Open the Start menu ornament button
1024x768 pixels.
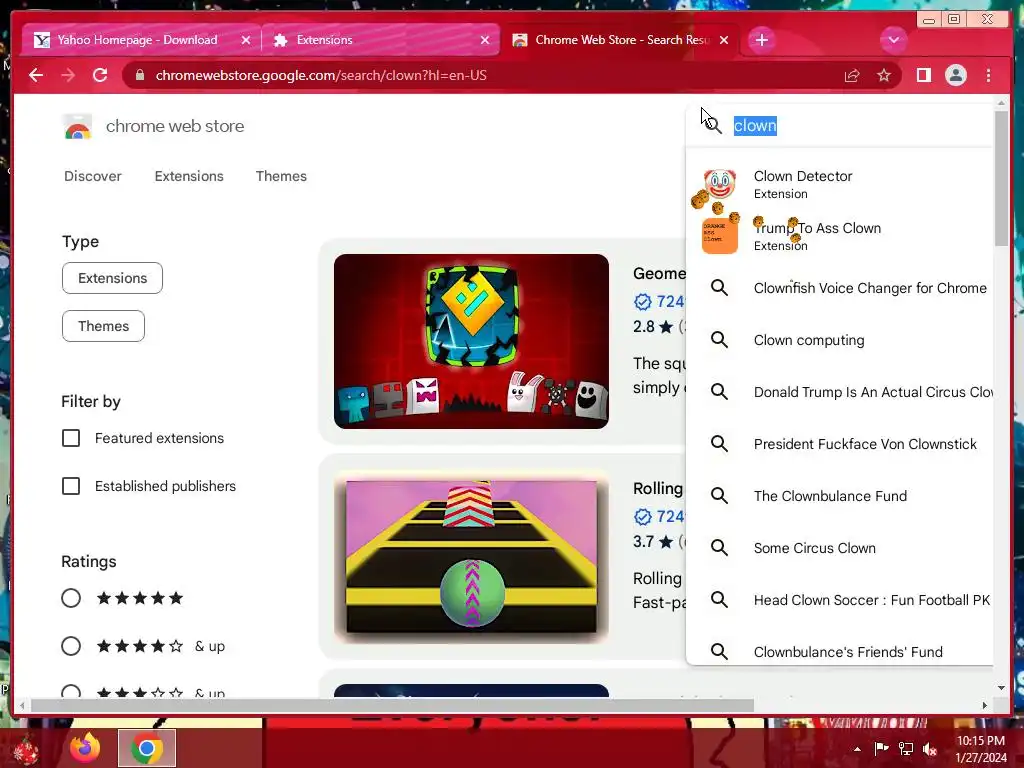pyautogui.click(x=25, y=750)
